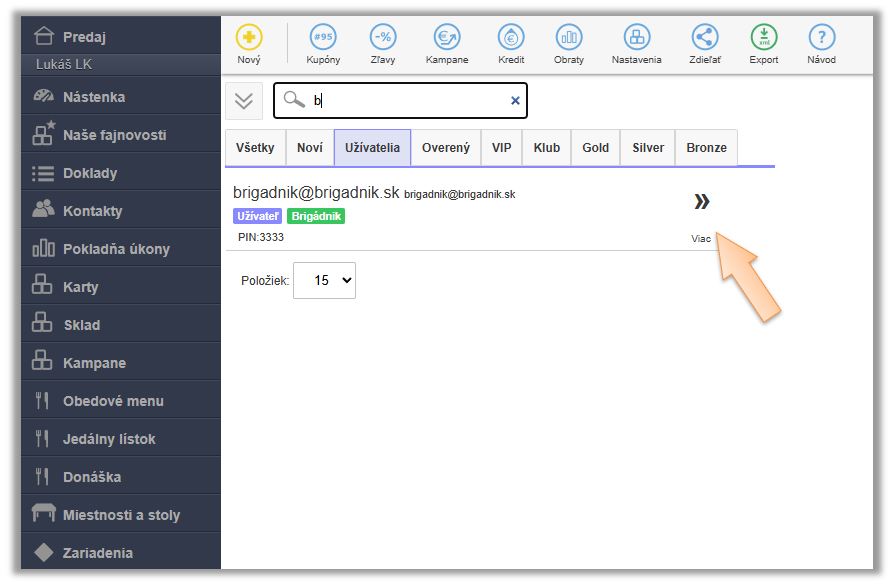The image size is (892, 584).
Task: Click the Nový plus icon
Action: pyautogui.click(x=249, y=38)
